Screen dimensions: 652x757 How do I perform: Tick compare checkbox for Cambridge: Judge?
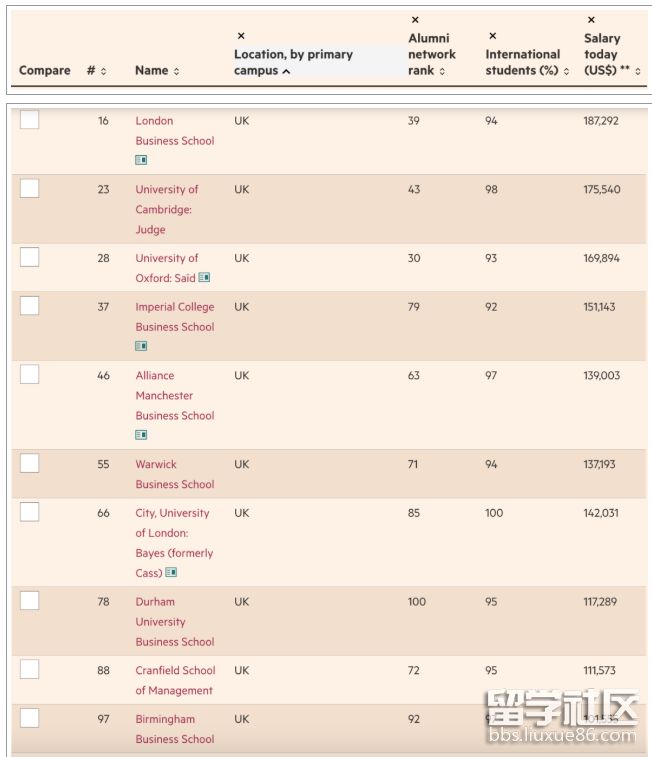click(30, 188)
